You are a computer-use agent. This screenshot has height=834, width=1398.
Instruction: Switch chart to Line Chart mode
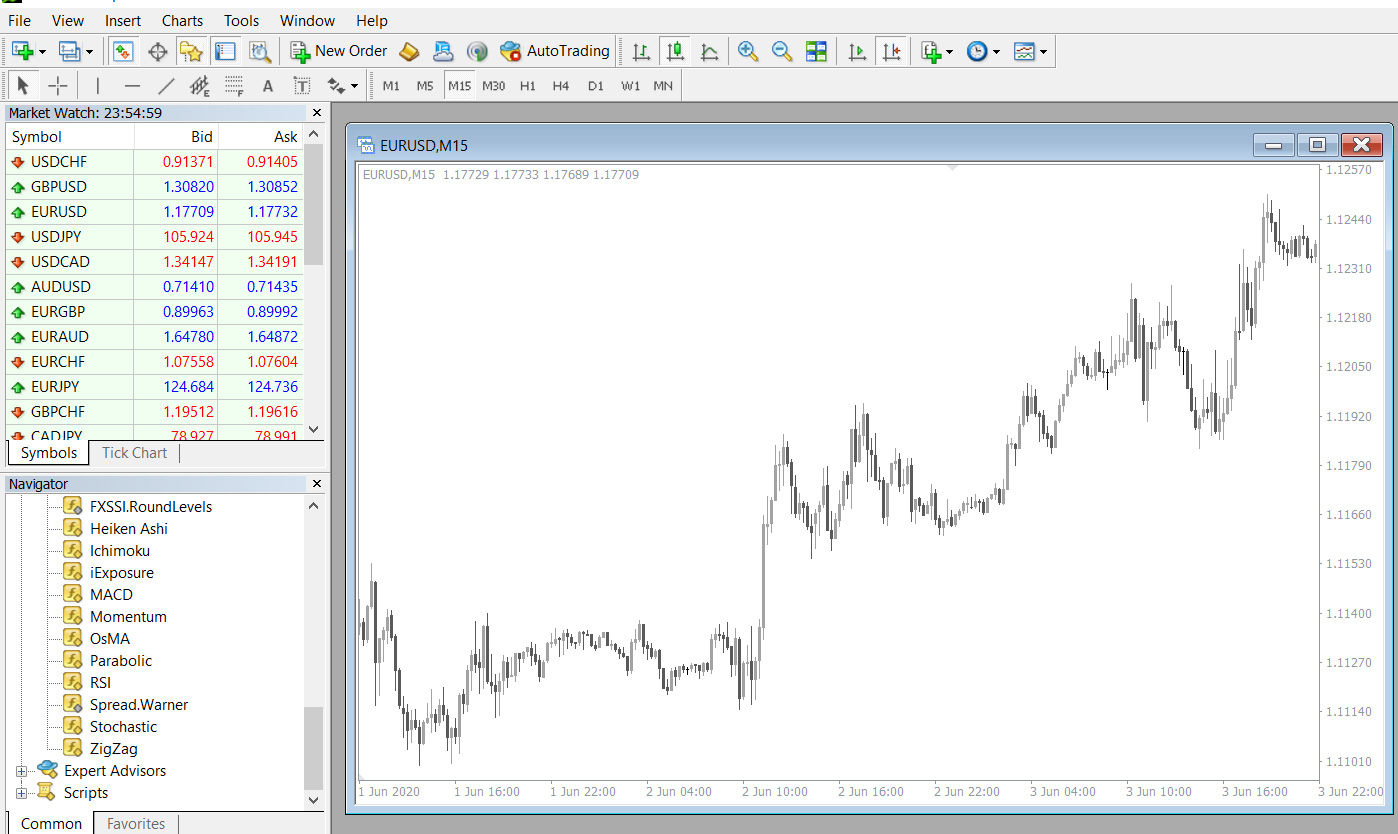tap(709, 51)
